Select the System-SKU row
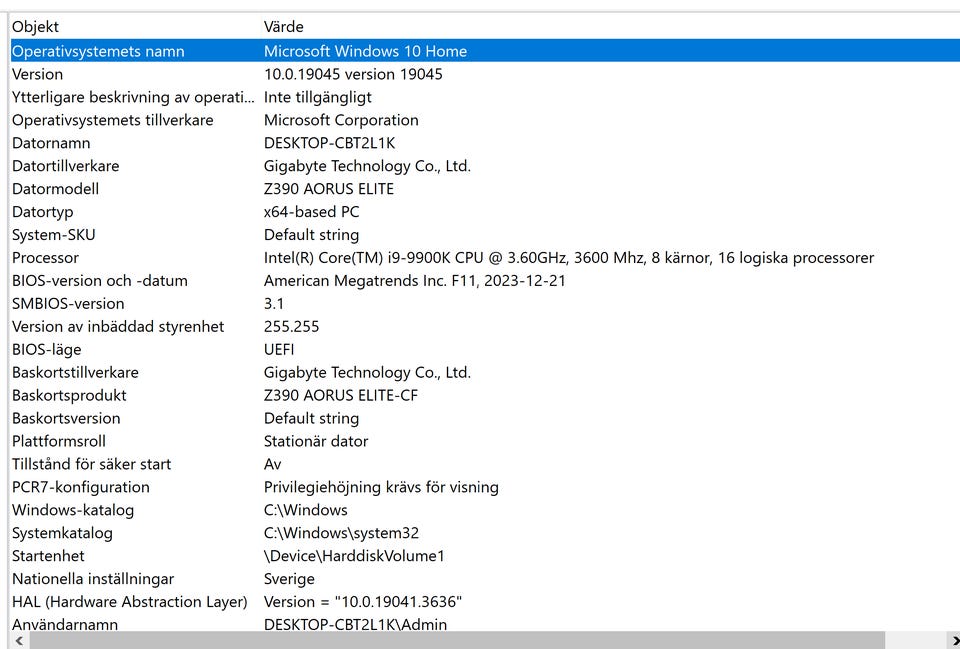 pos(54,235)
